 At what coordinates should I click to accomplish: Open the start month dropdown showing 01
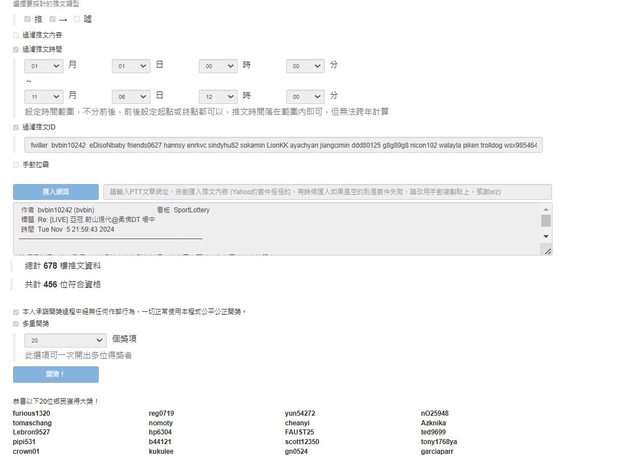pyautogui.click(x=43, y=66)
